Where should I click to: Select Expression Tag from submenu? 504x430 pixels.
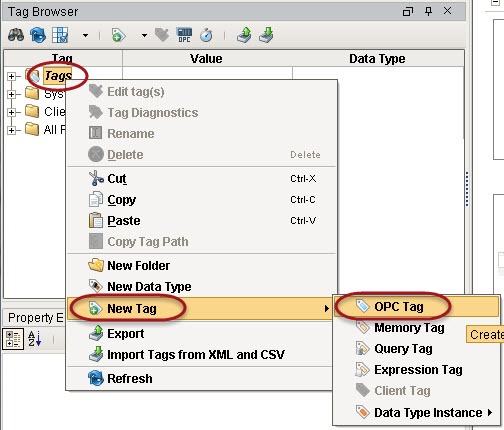point(417,370)
